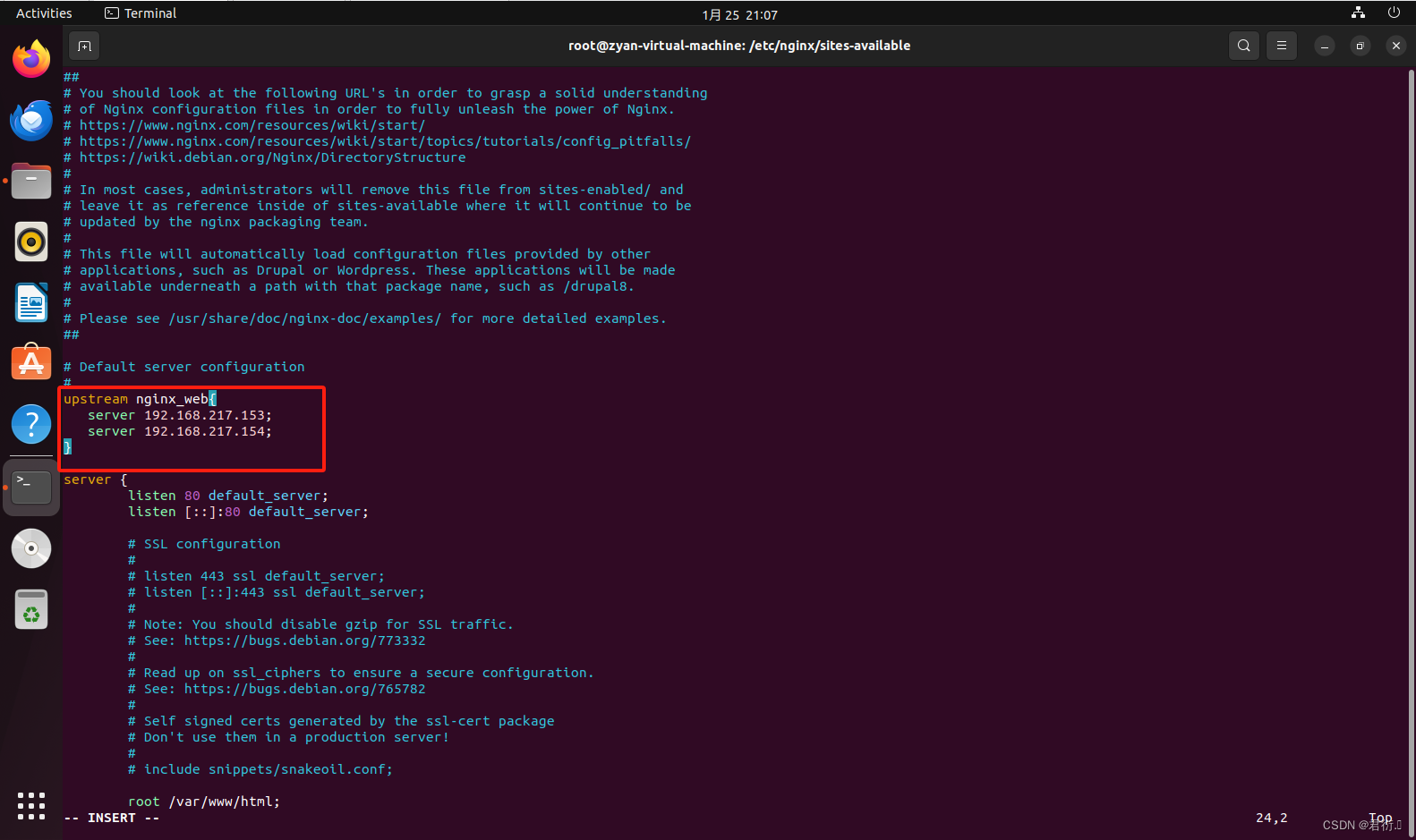Viewport: 1416px width, 840px height.
Task: Click the wiki.debian.org DirectoryStructure URL
Action: 272,157
